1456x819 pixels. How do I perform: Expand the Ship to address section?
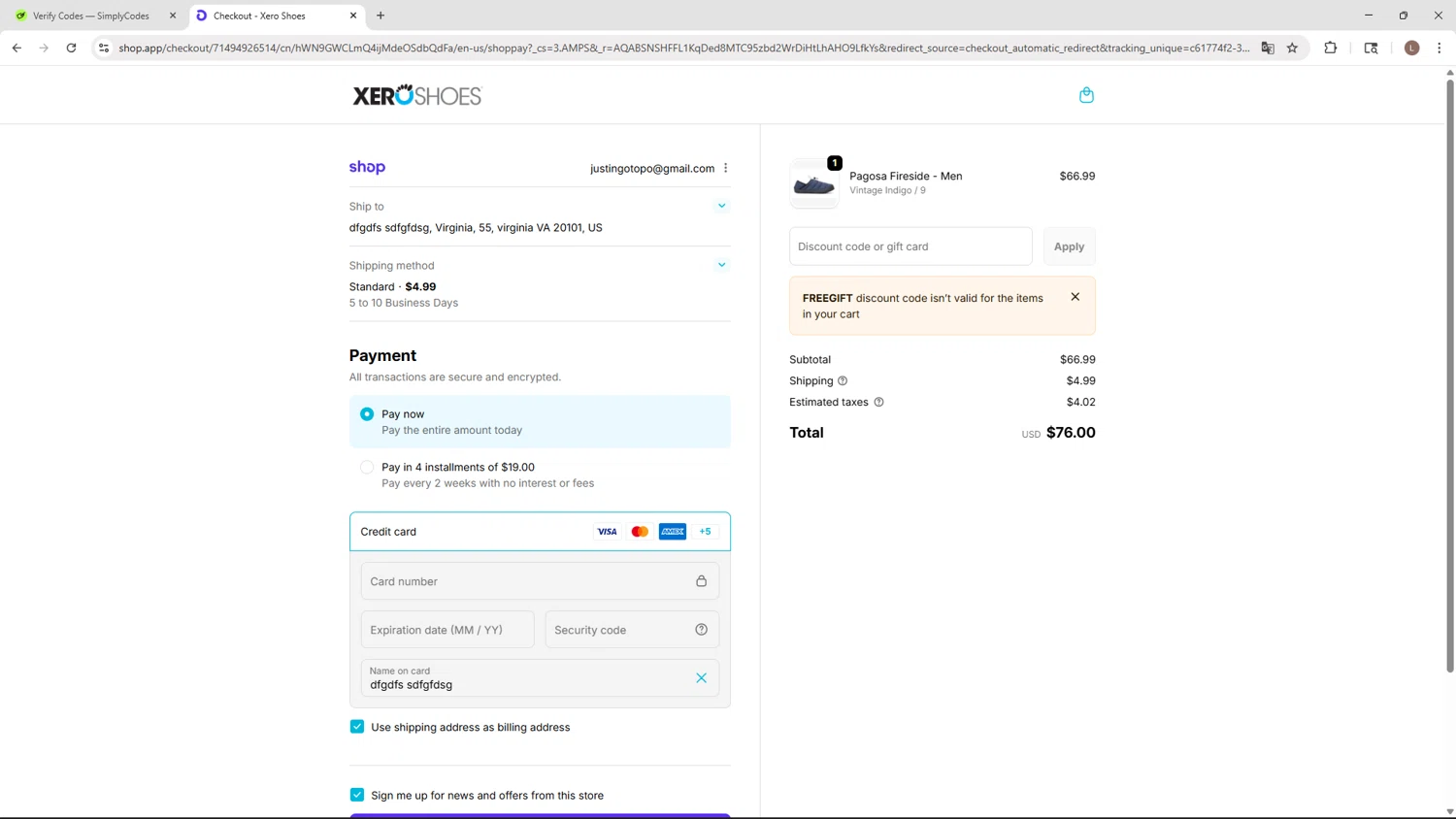click(721, 206)
